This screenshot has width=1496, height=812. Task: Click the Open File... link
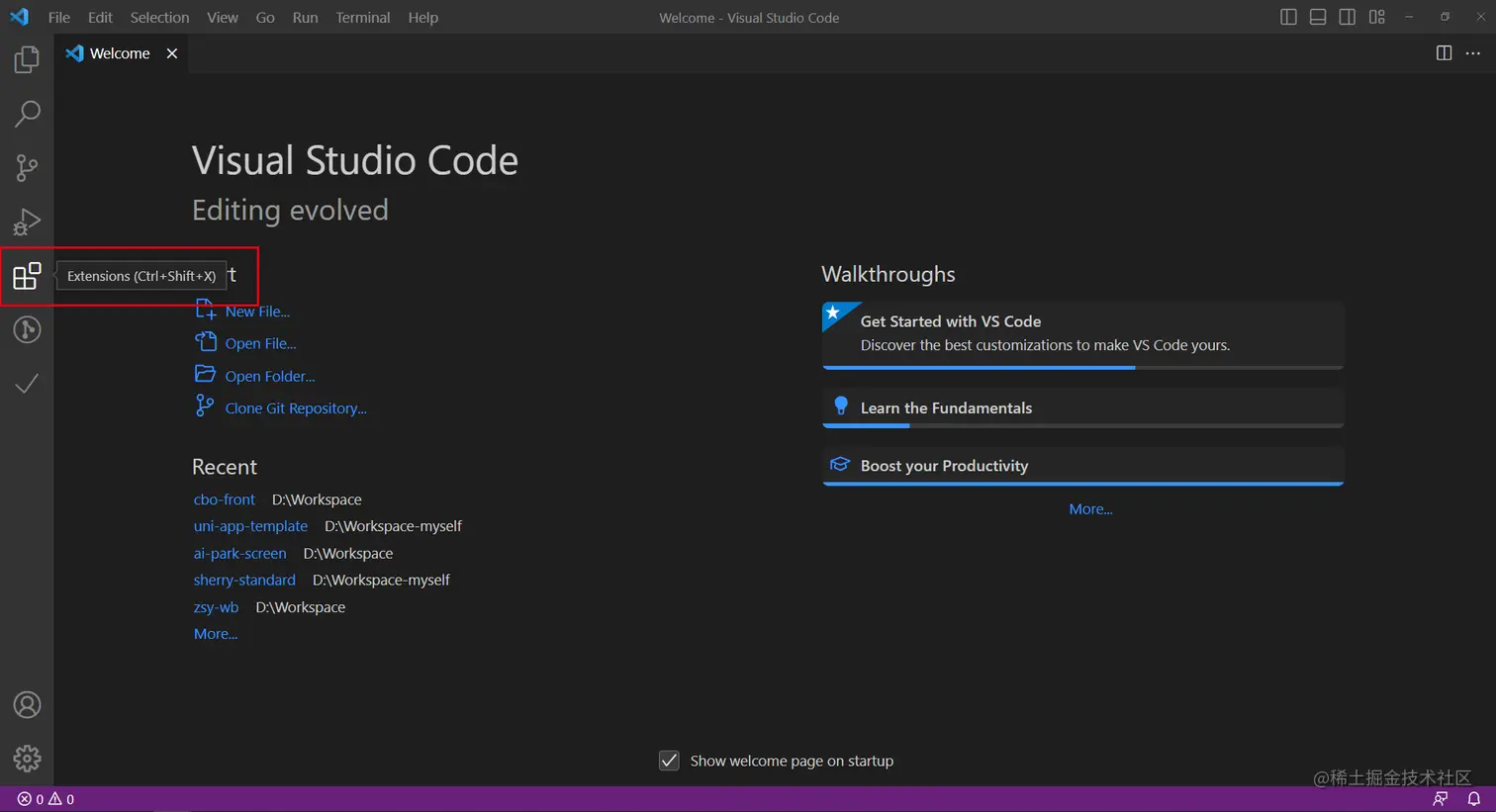pyautogui.click(x=260, y=343)
